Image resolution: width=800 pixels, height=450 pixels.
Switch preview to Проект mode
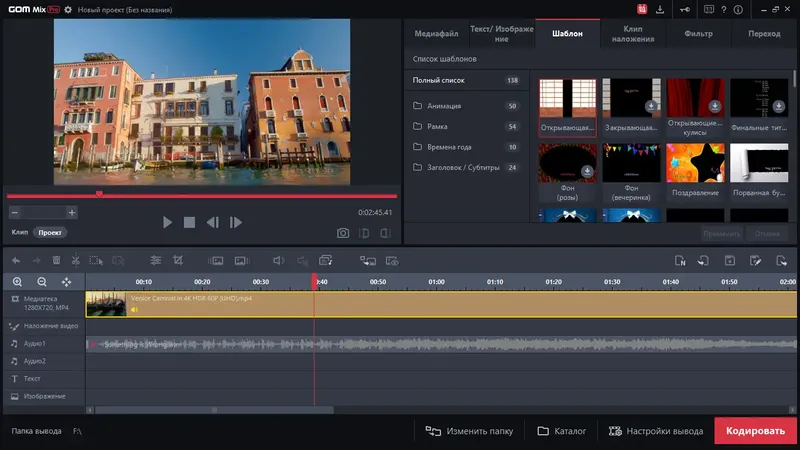(49, 232)
